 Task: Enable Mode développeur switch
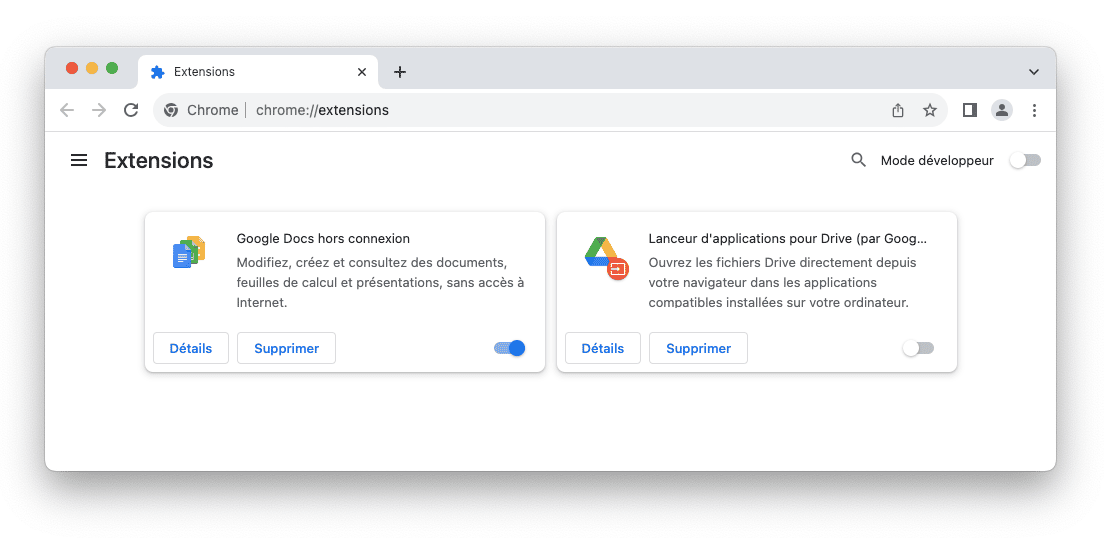point(1025,160)
